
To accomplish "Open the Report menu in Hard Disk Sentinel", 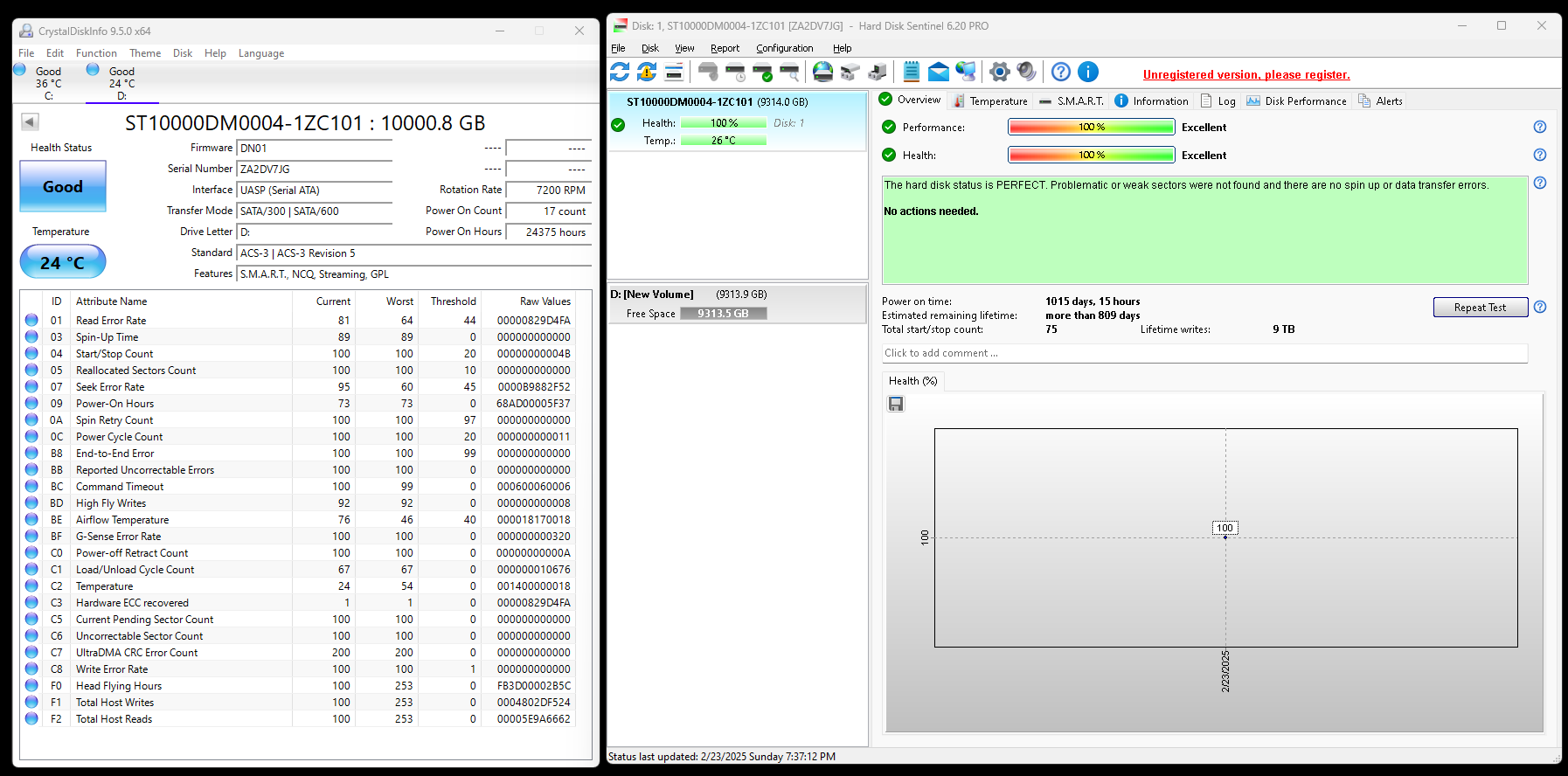I will pos(725,49).
